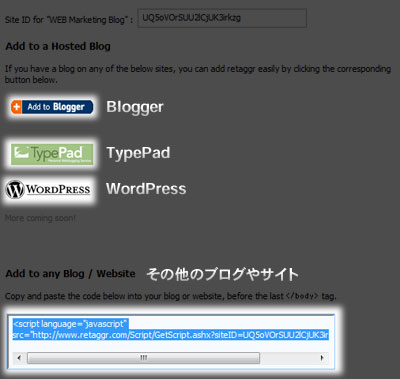The width and height of the screenshot is (400, 379).
Task: Click the Add to Blogger button
Action: (52, 107)
